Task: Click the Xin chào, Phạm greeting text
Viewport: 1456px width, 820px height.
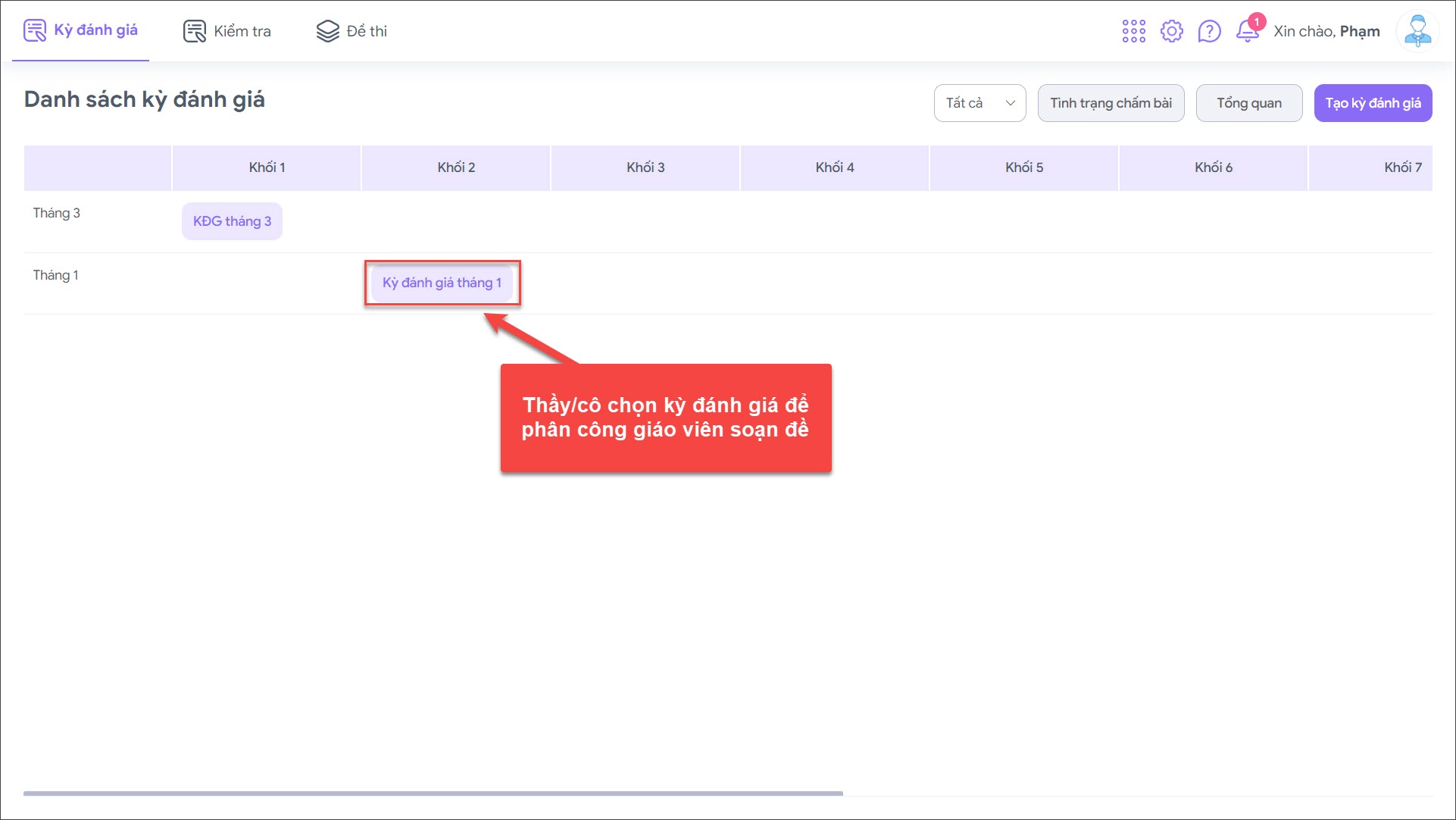Action: click(1326, 31)
